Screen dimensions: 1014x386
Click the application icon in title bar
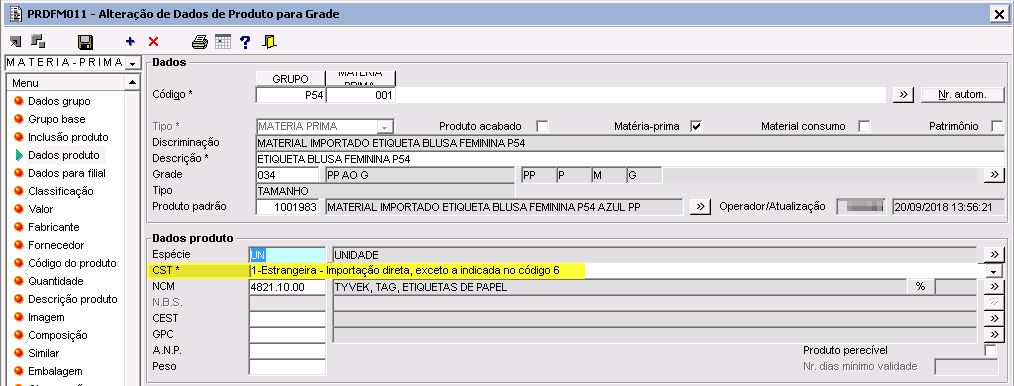pyautogui.click(x=16, y=14)
